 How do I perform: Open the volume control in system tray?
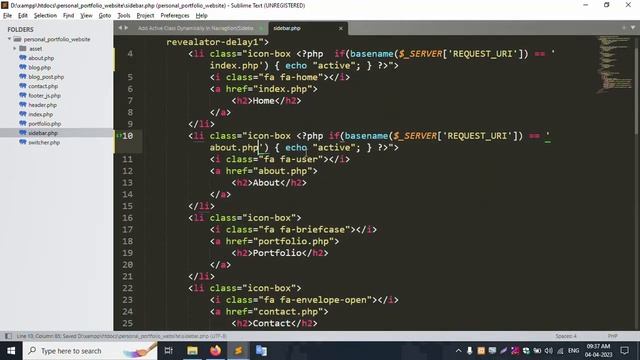[x=549, y=351]
